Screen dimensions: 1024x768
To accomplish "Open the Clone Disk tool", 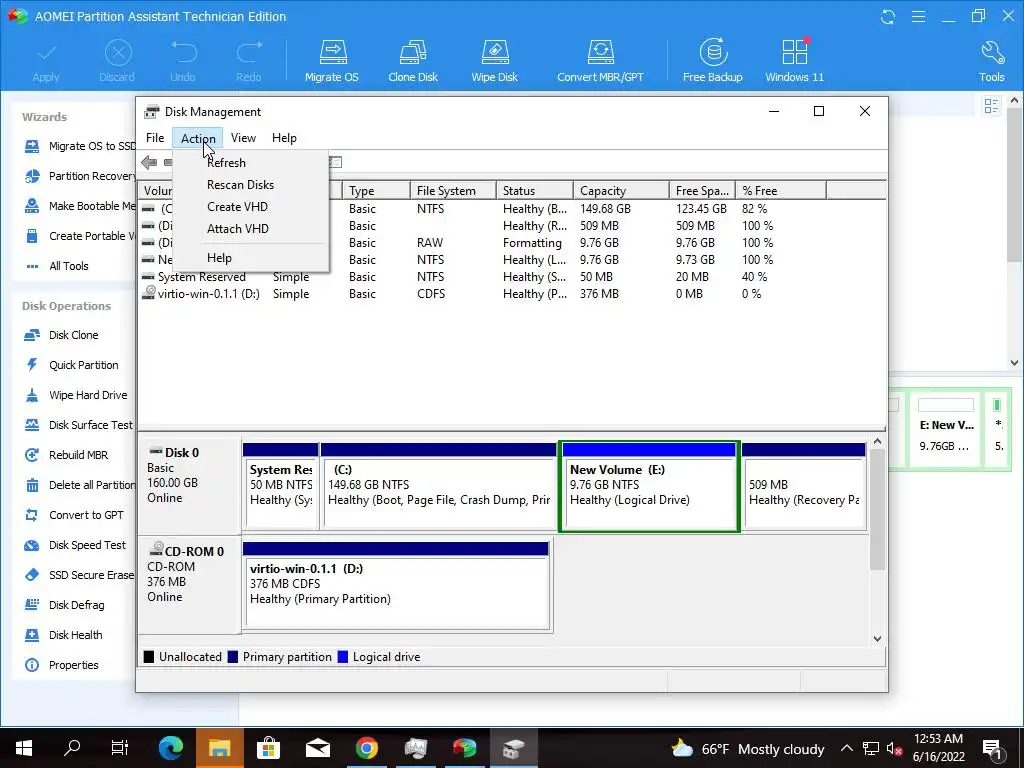I will [413, 61].
